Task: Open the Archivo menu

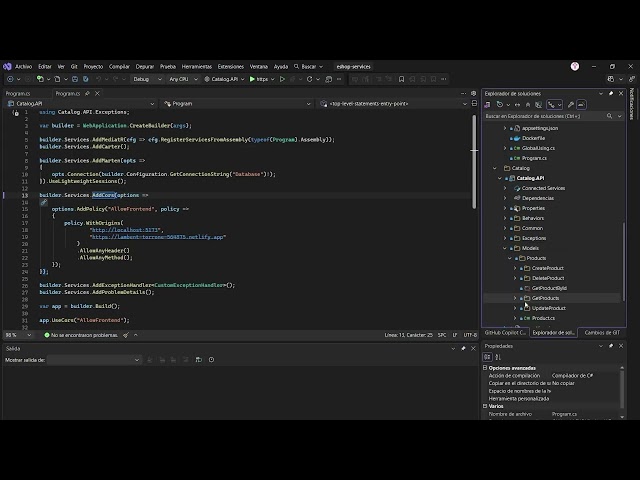Action: (24, 67)
